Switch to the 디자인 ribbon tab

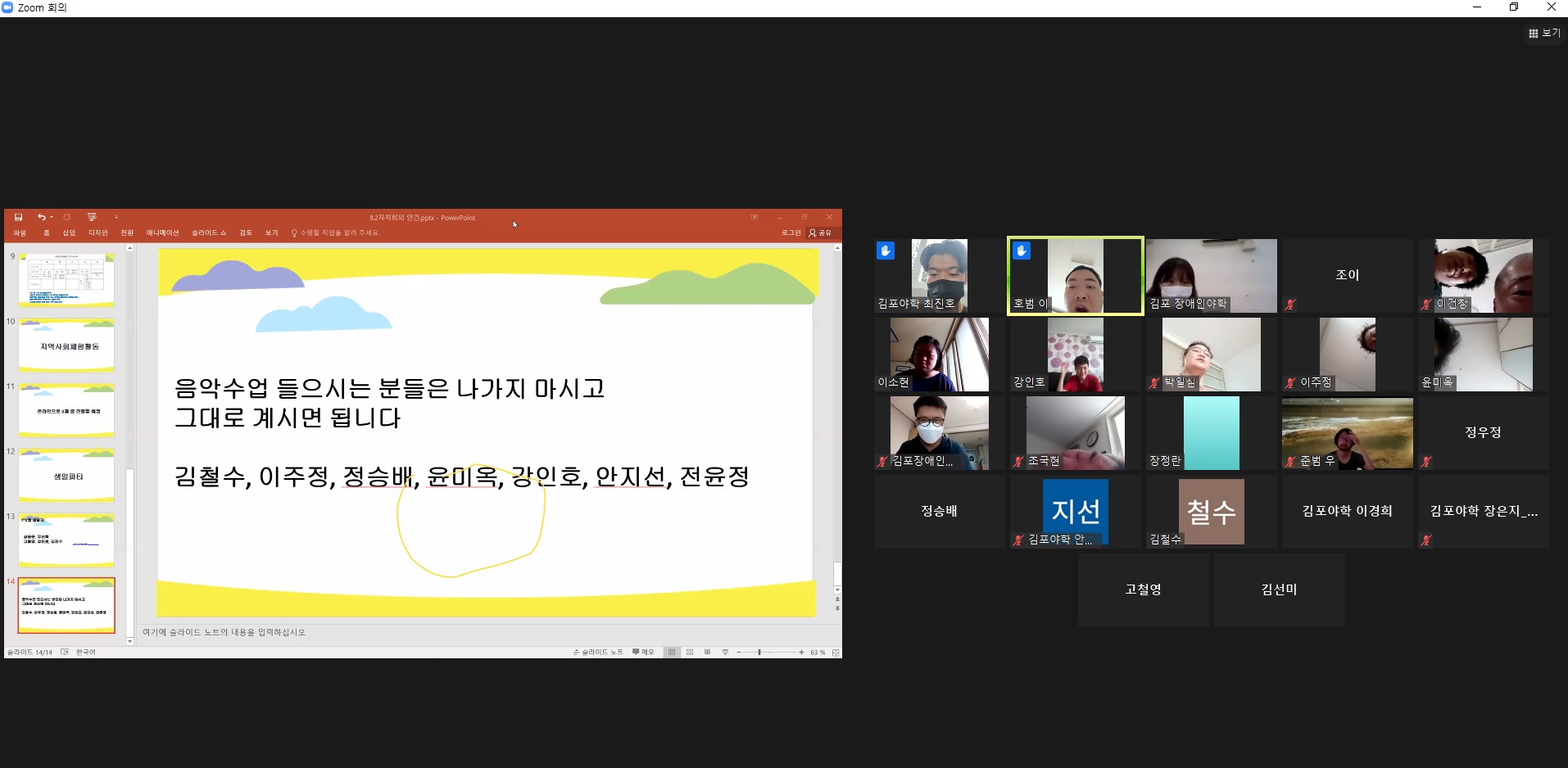point(98,233)
